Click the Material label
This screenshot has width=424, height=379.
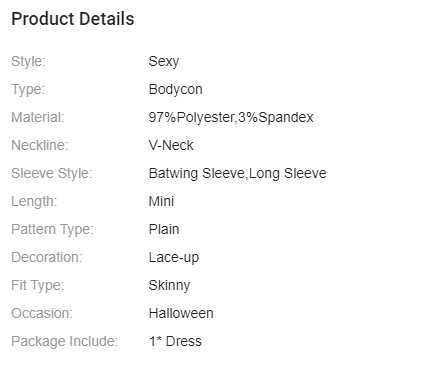37,117
